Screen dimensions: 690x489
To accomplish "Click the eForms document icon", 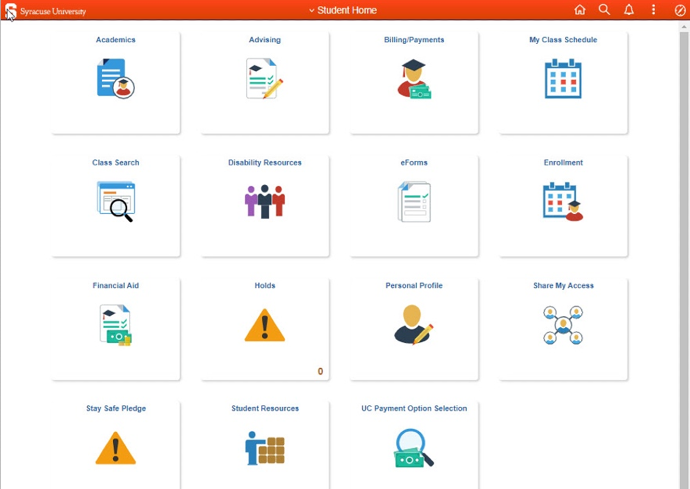I will coord(414,201).
